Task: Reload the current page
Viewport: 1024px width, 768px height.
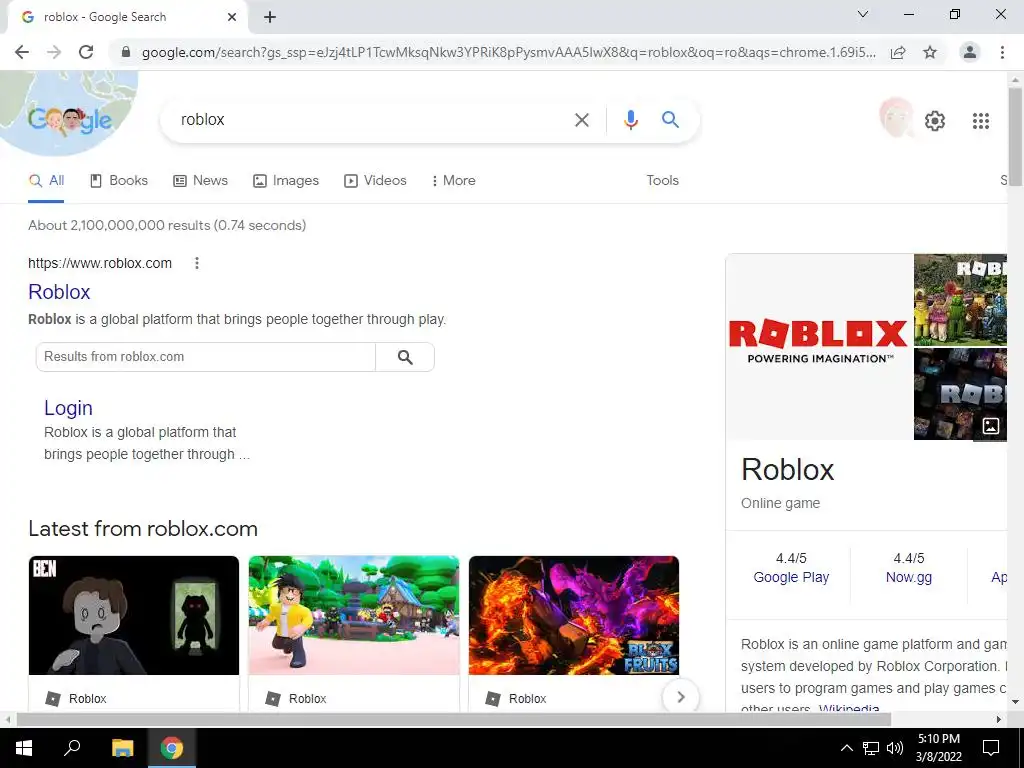Action: 86,52
